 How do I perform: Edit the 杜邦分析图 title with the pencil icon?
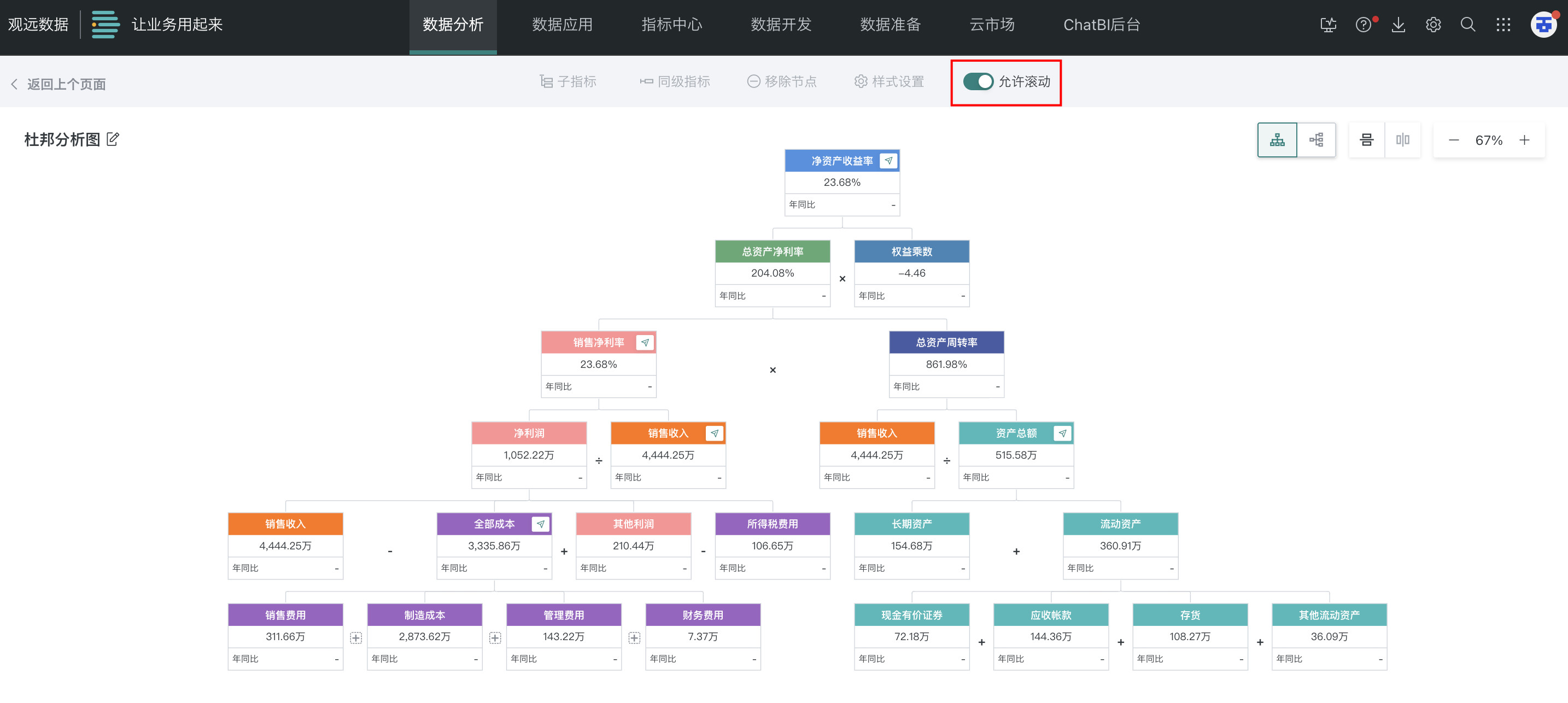click(x=113, y=139)
